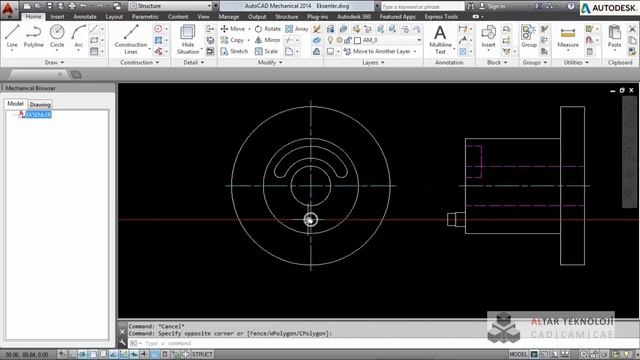Click the AM_0 layer color swatch
The image size is (640, 360).
357,40
